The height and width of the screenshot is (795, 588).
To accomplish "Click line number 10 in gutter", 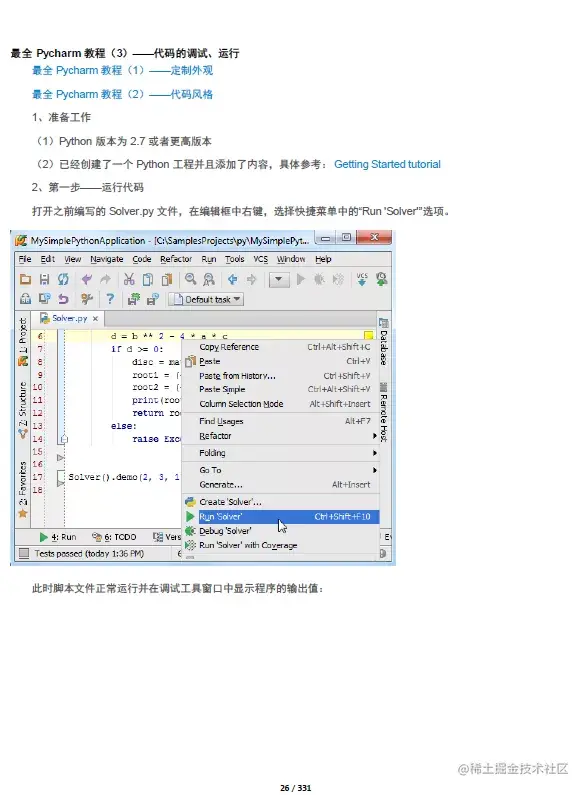I will [38, 387].
